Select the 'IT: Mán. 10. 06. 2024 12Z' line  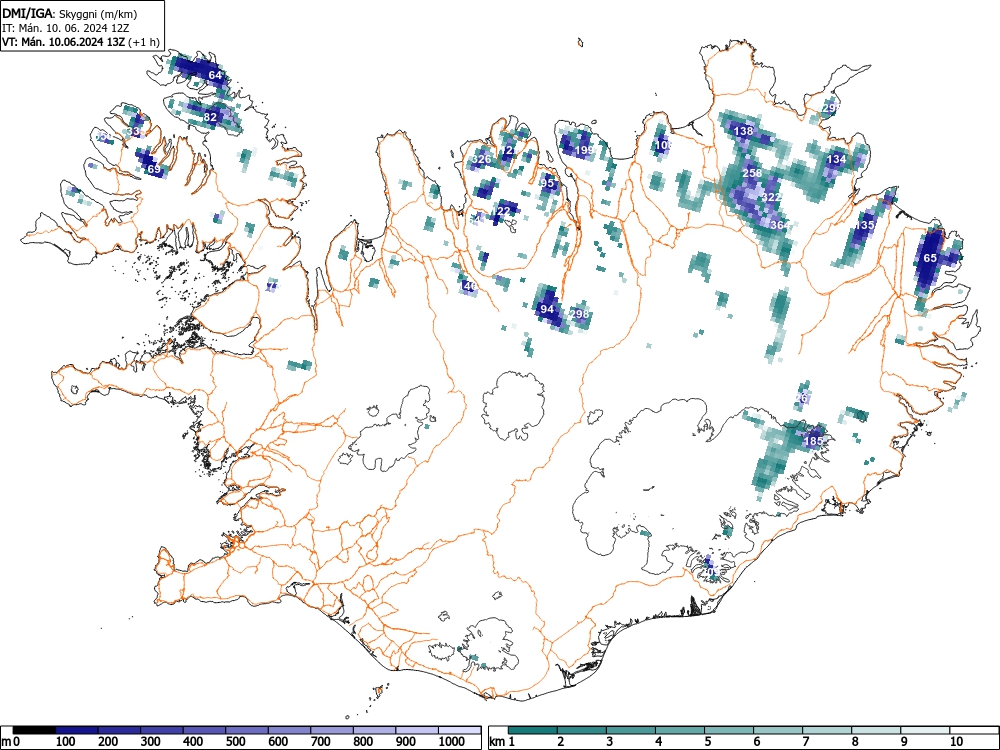point(66,28)
